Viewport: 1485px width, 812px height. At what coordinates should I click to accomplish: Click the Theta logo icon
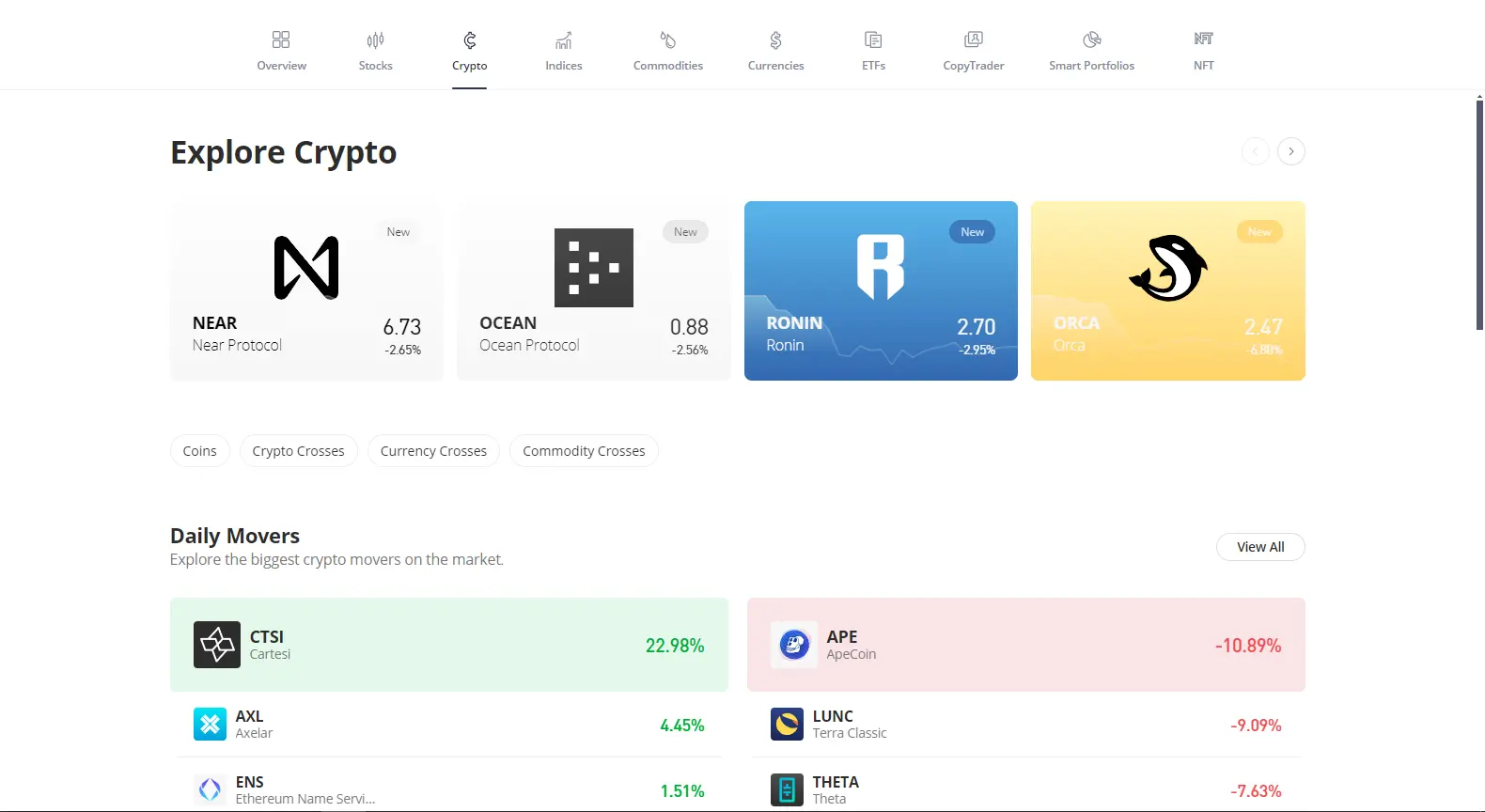[787, 789]
